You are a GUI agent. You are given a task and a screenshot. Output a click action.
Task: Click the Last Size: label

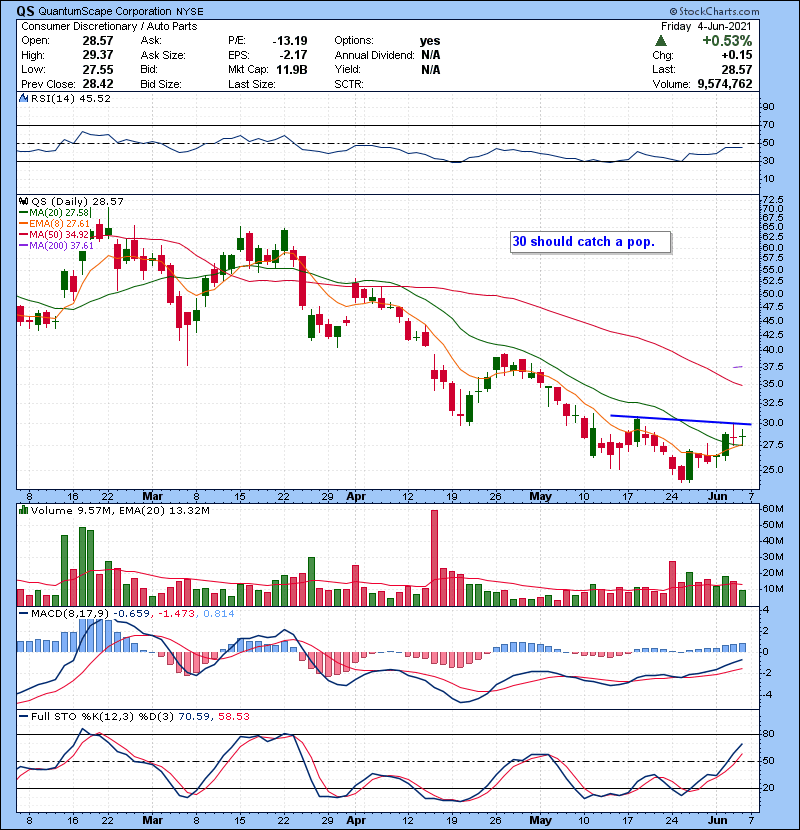(251, 84)
